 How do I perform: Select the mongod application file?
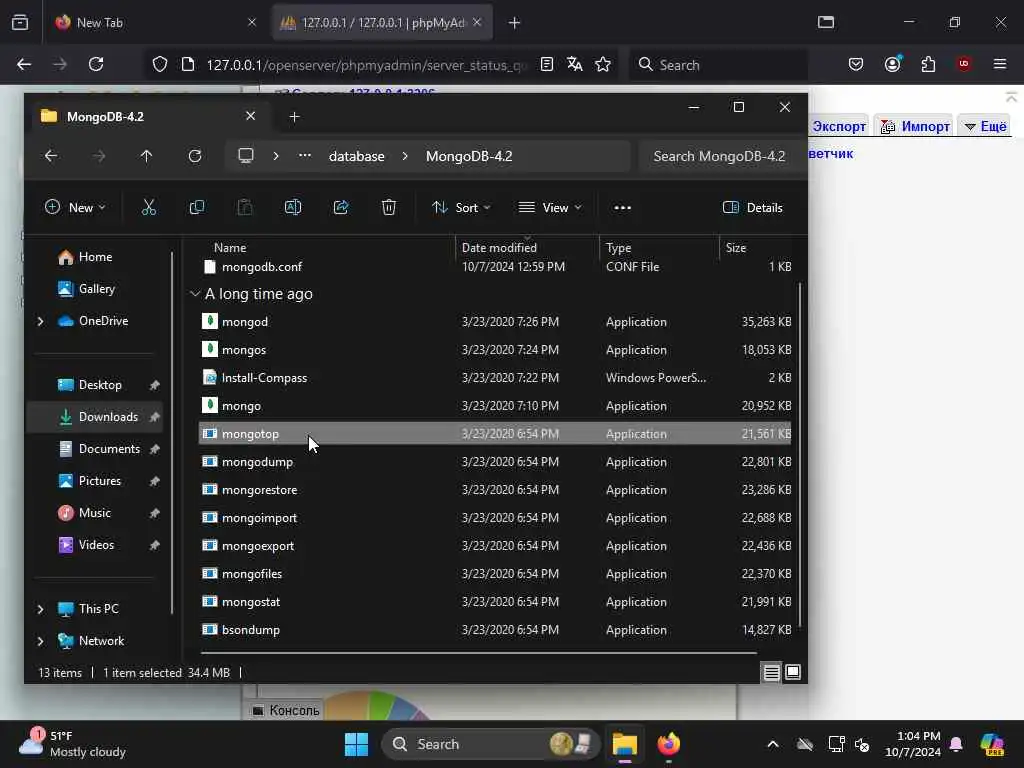(495, 322)
